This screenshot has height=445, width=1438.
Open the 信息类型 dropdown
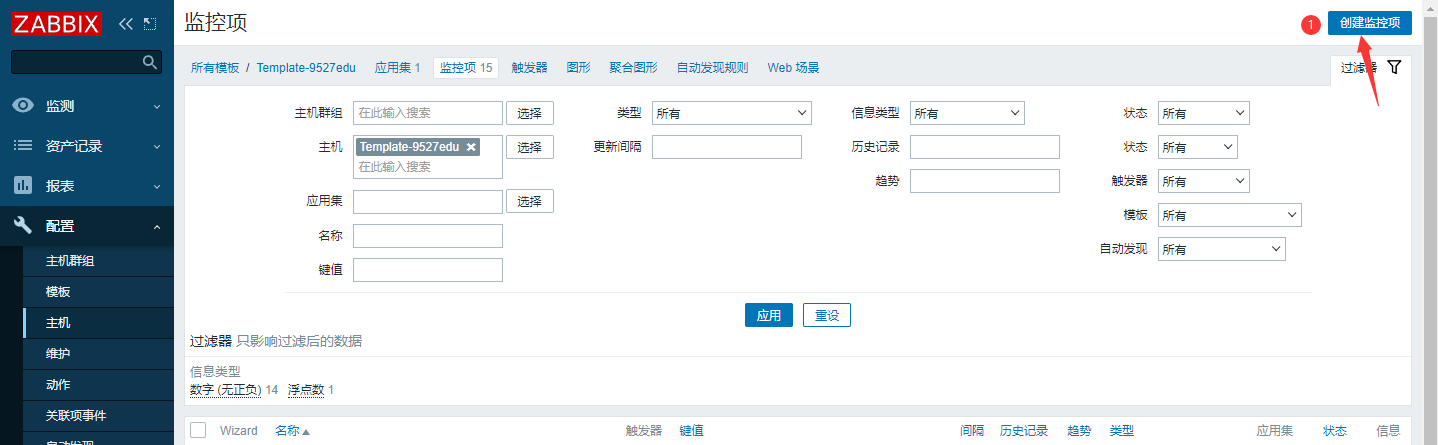point(967,113)
